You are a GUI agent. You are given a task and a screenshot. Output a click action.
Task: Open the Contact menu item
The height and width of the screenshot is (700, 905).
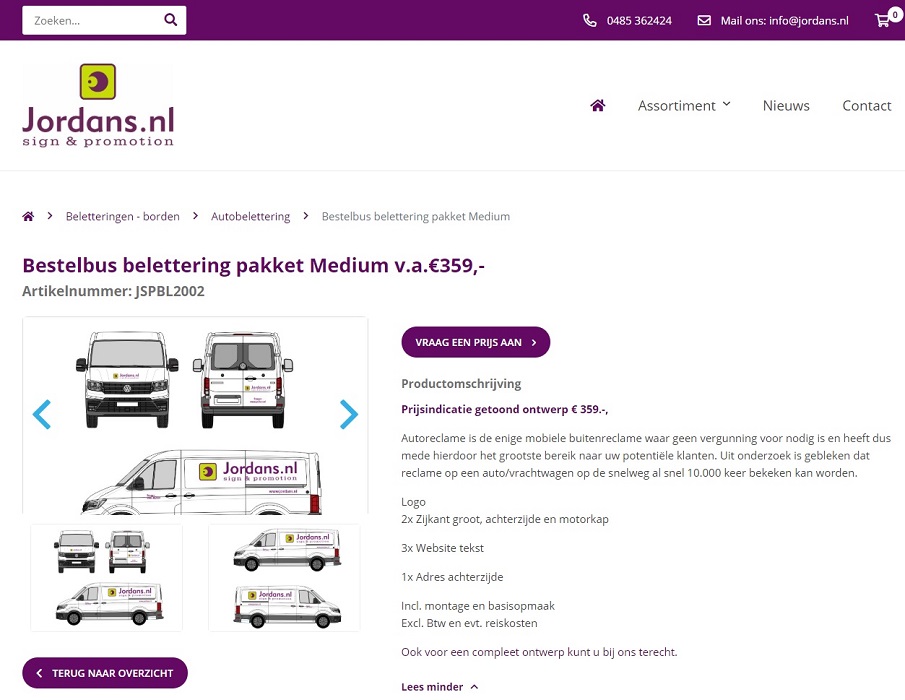click(866, 105)
